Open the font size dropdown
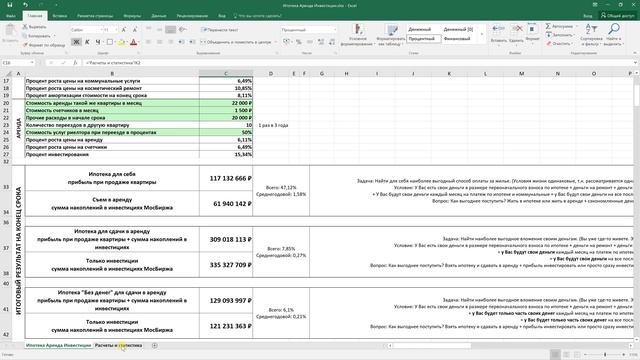Image resolution: width=640 pixels, height=360 pixels. pyautogui.click(x=116, y=30)
